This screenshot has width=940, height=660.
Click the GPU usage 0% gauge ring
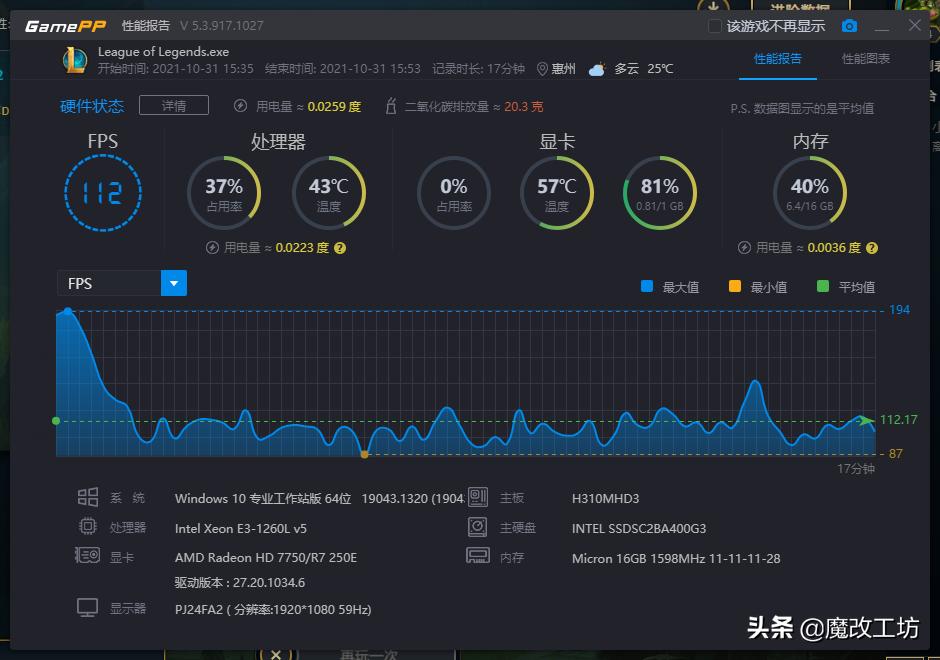(x=453, y=192)
